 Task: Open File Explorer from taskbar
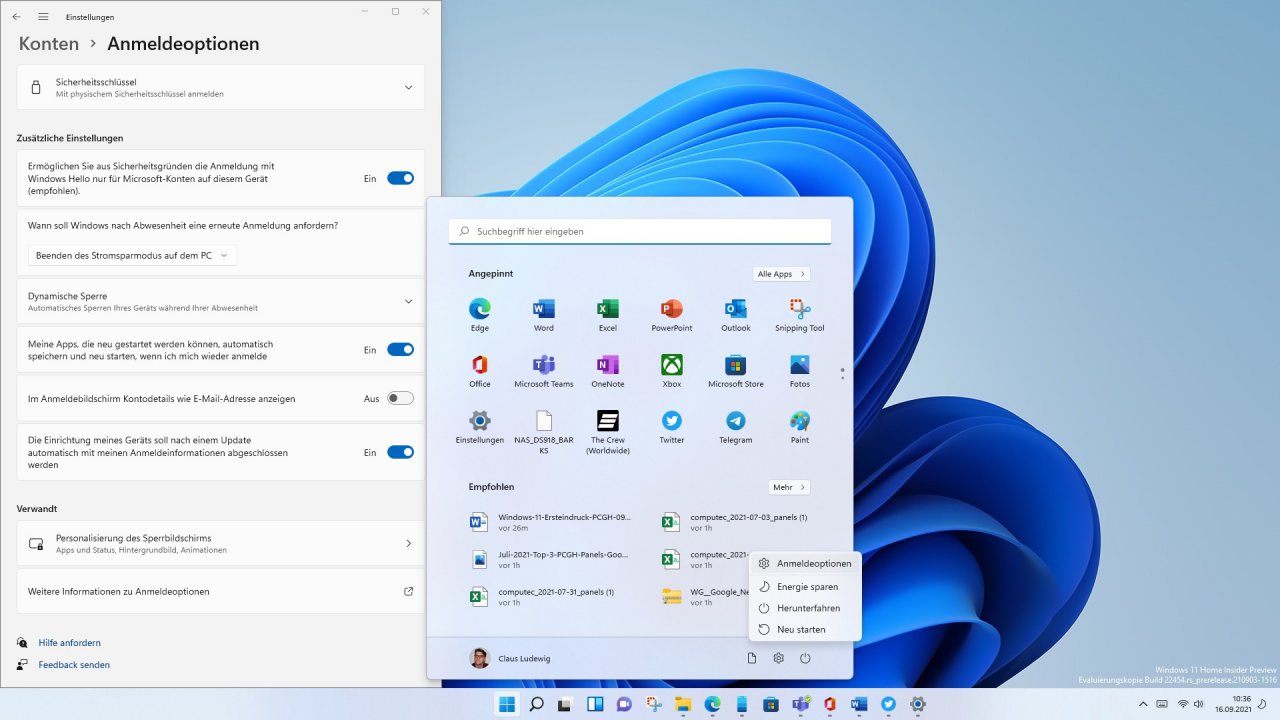pos(683,704)
